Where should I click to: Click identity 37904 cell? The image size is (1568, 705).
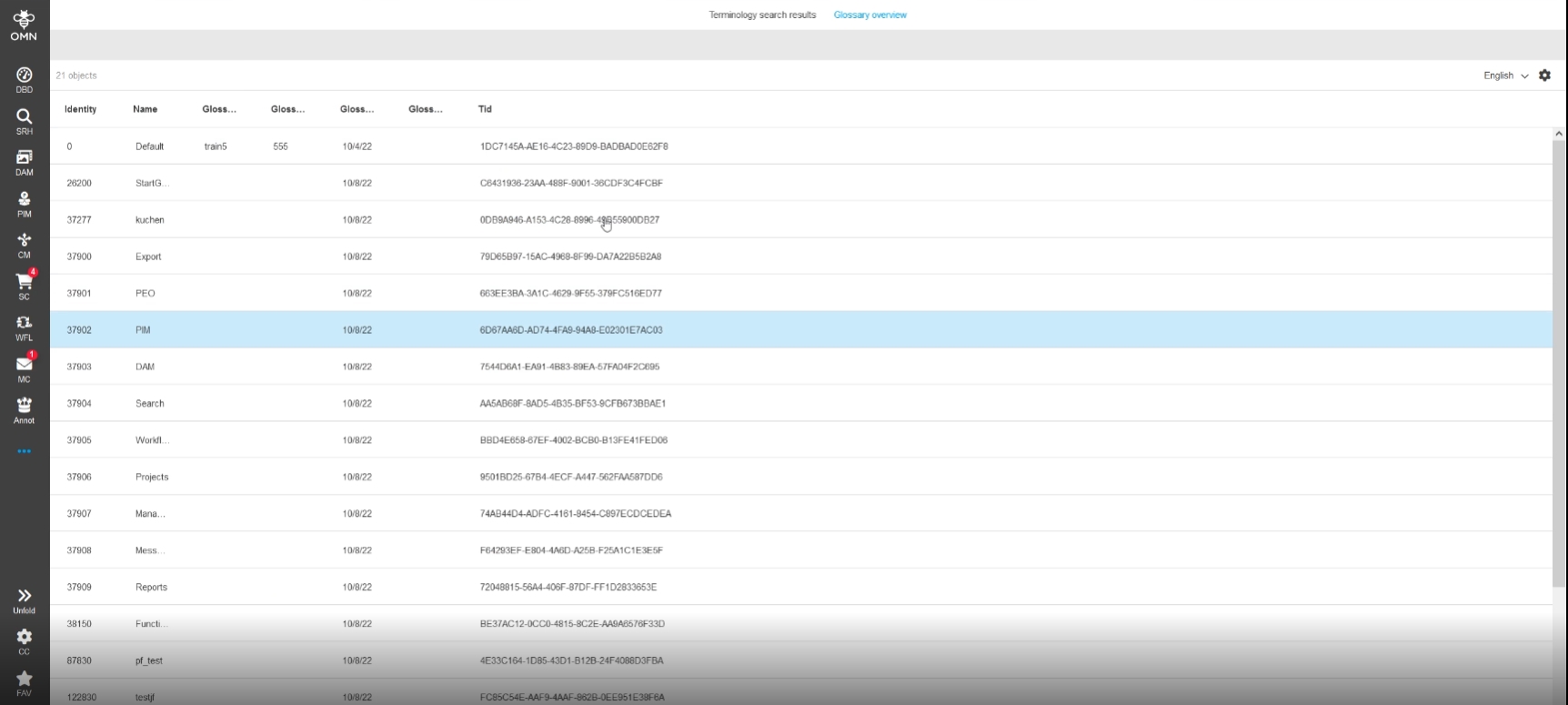click(79, 404)
